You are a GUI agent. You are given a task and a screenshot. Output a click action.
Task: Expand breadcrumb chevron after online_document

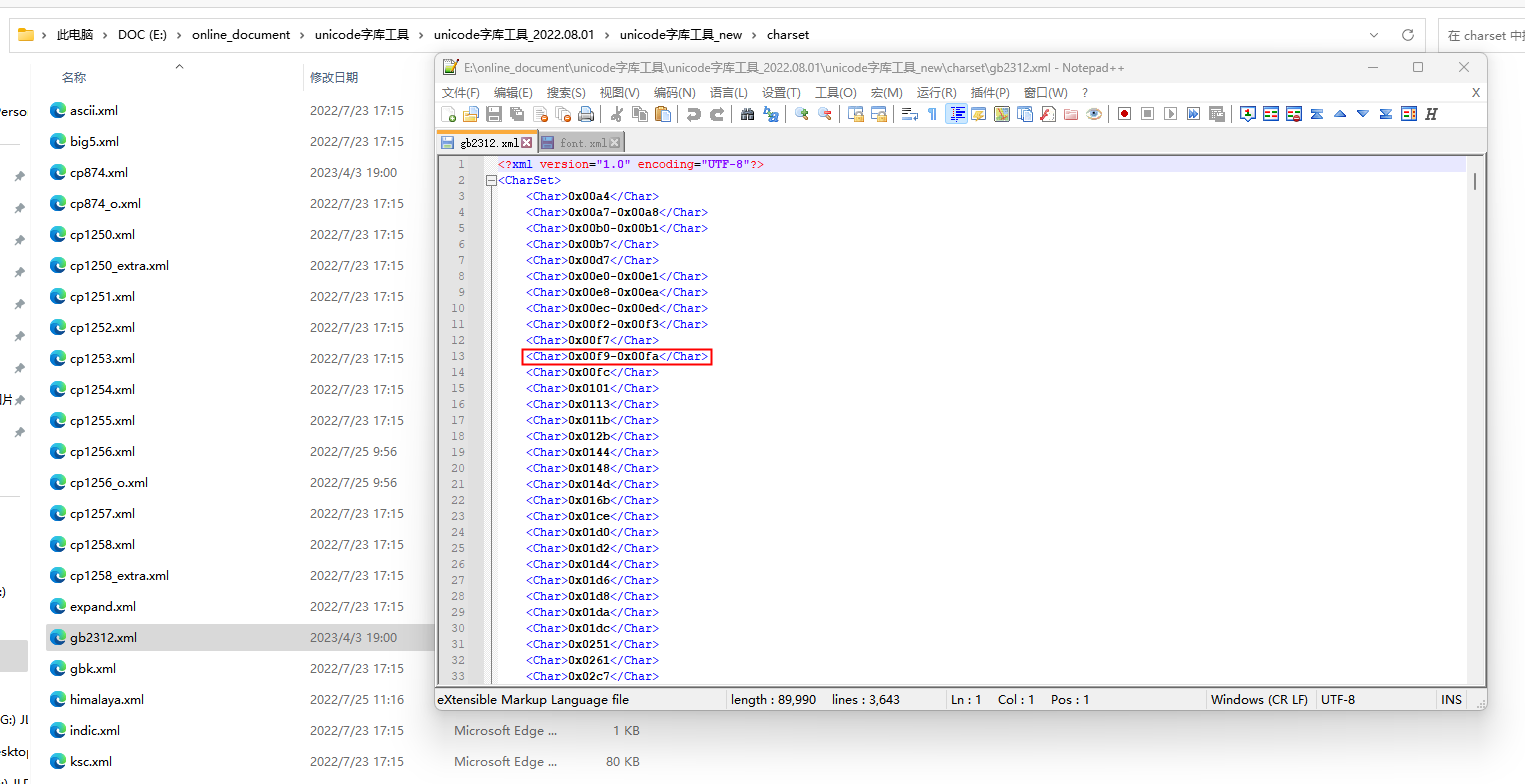click(302, 35)
